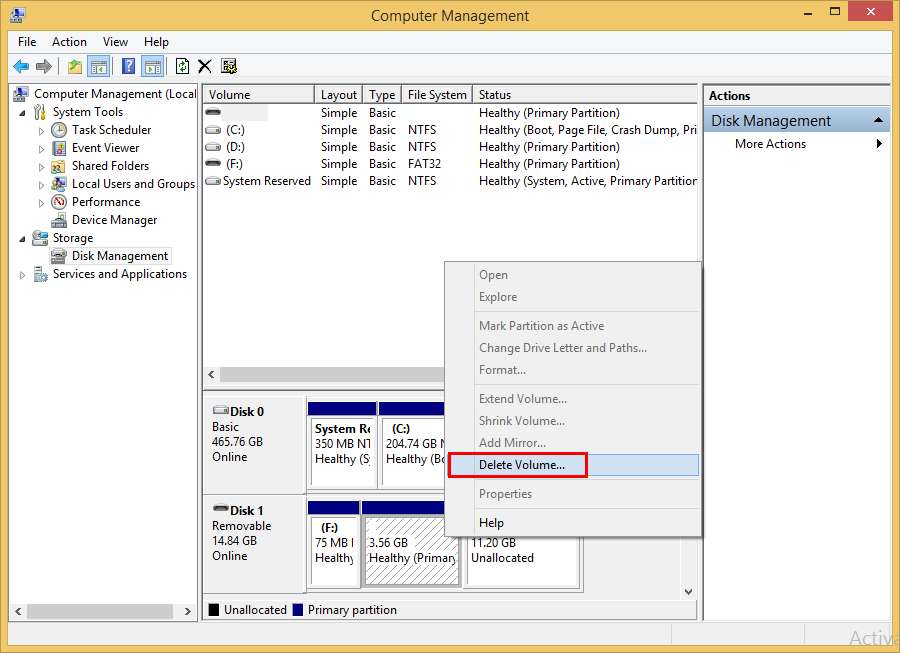Click Shrink Volume... in the context menu
Image resolution: width=900 pixels, height=653 pixels.
point(574,421)
